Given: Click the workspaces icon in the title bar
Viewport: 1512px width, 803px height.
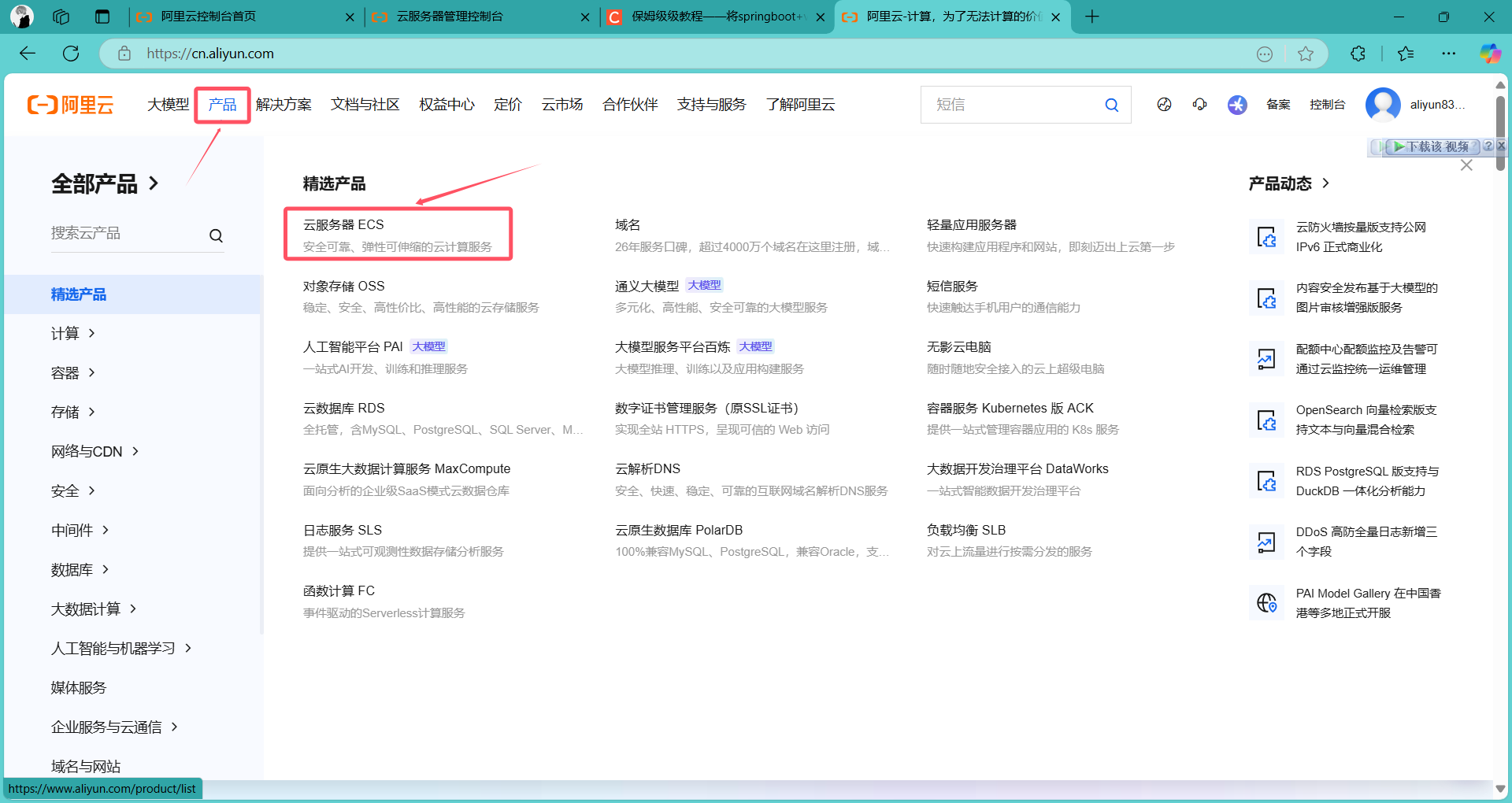Looking at the screenshot, I should (61, 17).
